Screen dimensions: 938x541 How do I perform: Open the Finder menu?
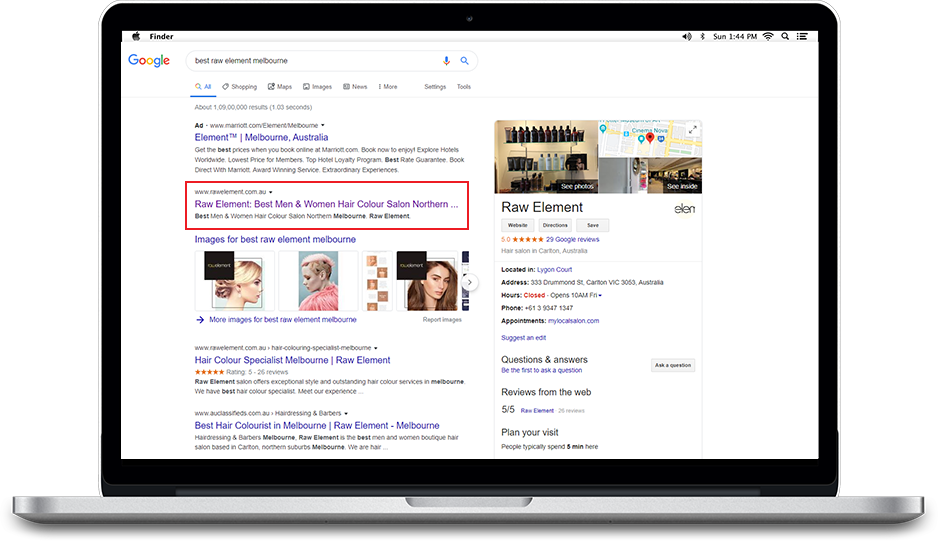161,37
